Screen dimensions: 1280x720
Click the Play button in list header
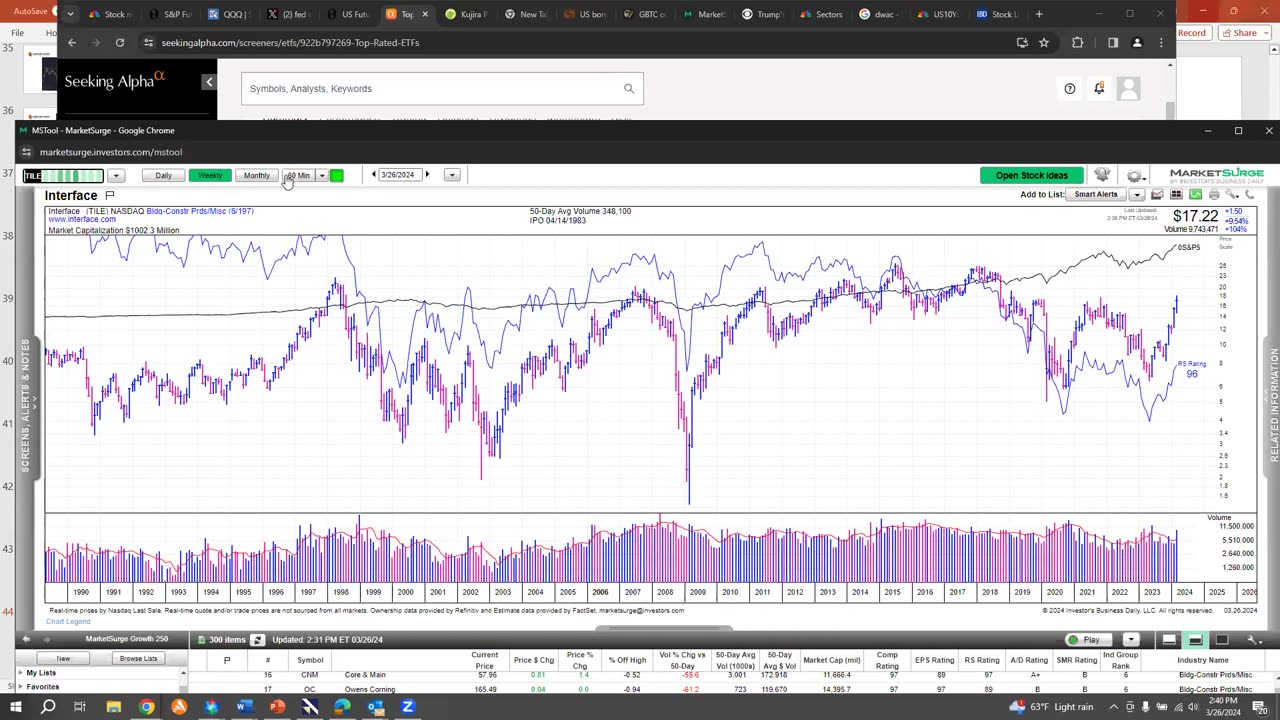tap(1091, 640)
